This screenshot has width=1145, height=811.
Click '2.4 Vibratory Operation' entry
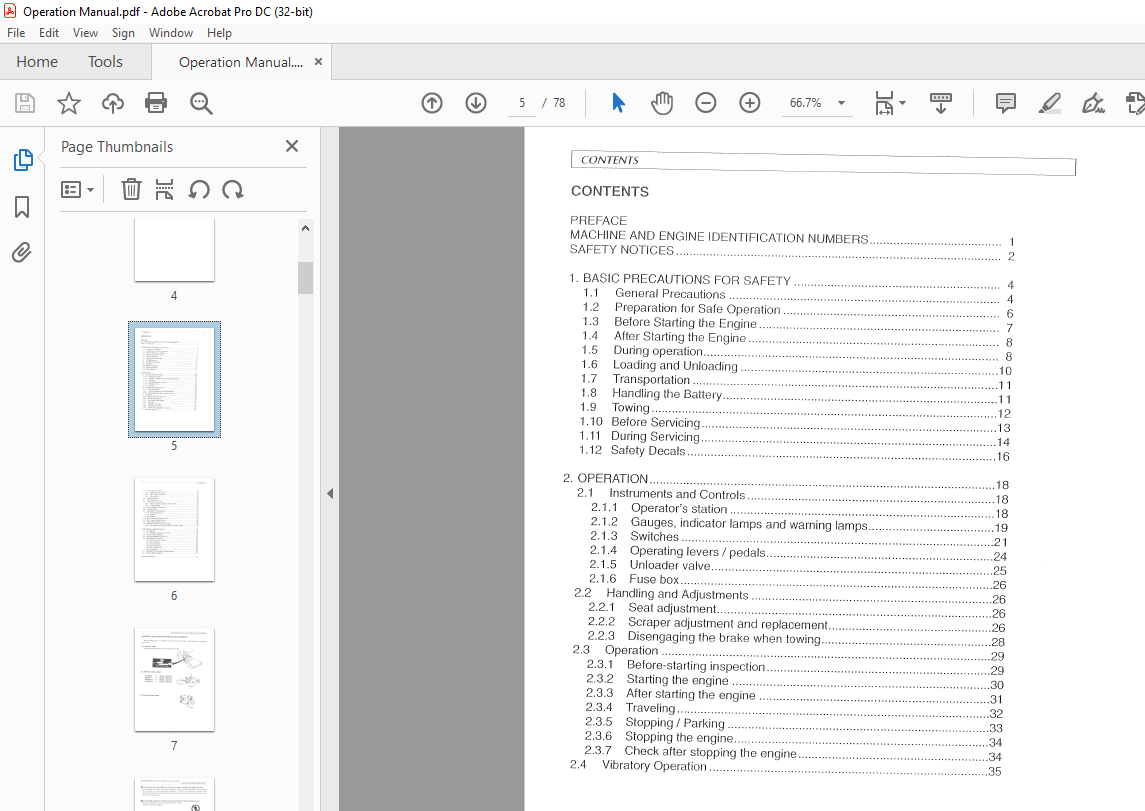click(x=786, y=767)
